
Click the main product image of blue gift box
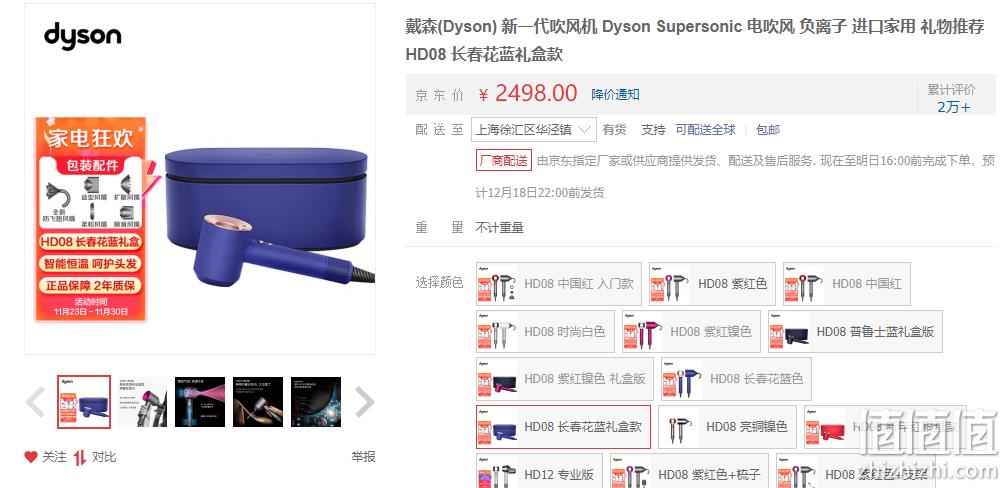[267, 216]
